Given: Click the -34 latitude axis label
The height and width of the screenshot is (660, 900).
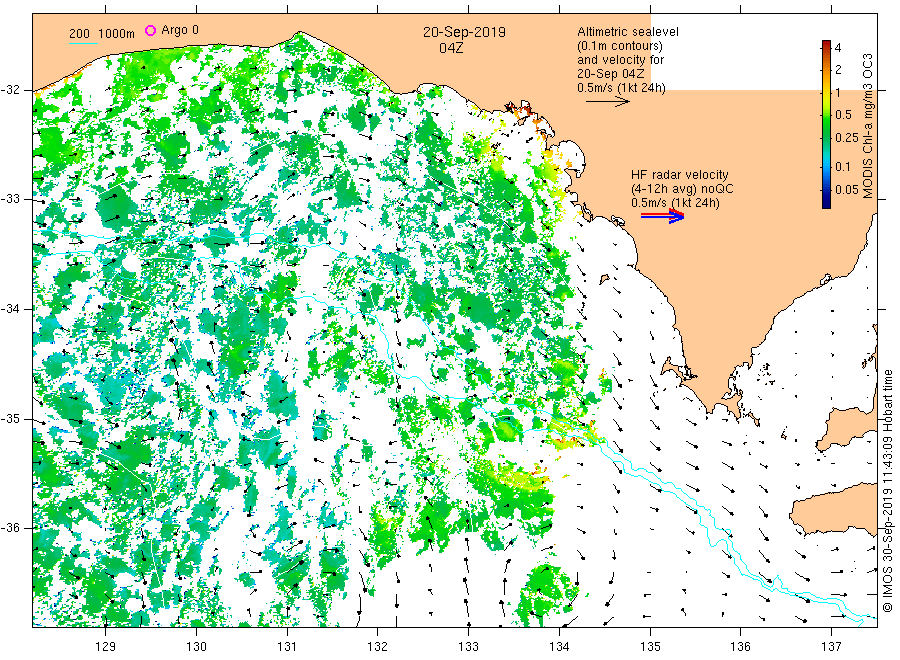Looking at the screenshot, I should [10, 309].
